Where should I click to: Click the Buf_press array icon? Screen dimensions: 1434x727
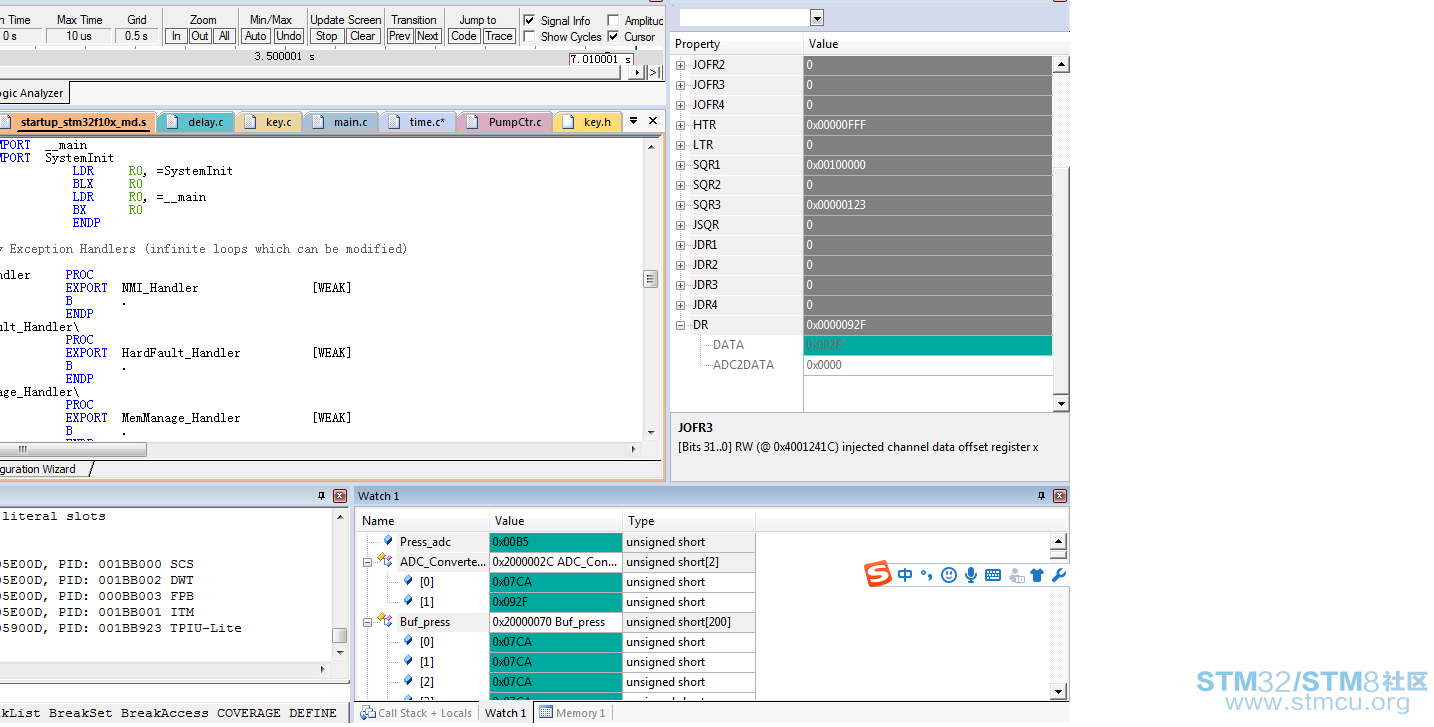click(x=385, y=621)
